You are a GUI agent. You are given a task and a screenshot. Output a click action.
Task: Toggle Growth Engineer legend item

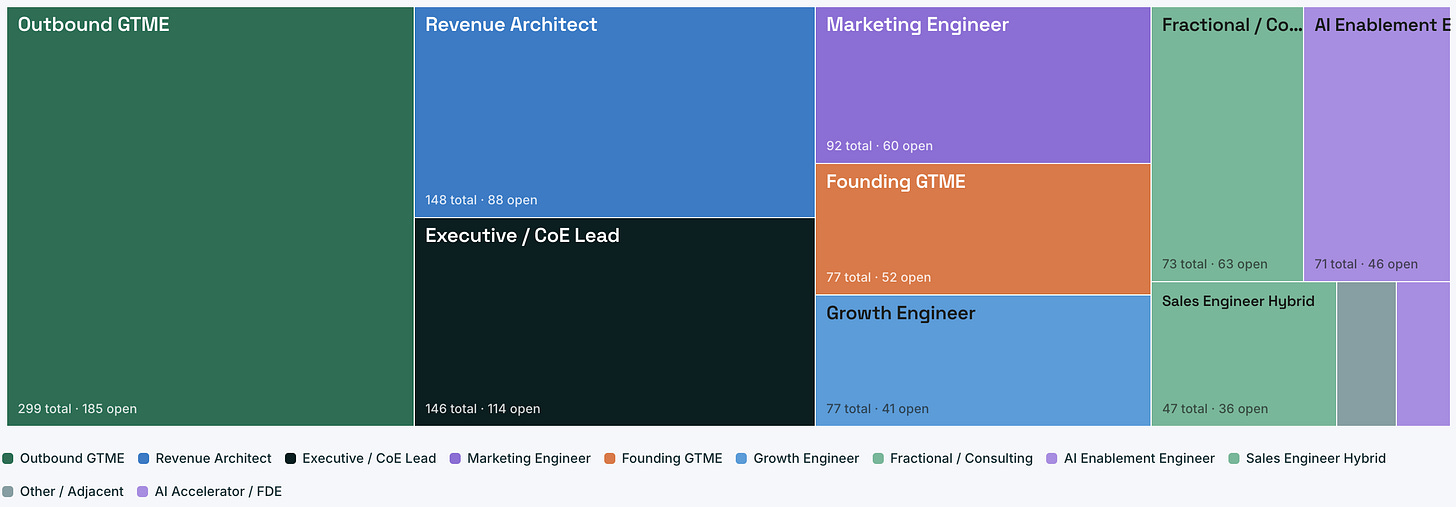pos(797,459)
